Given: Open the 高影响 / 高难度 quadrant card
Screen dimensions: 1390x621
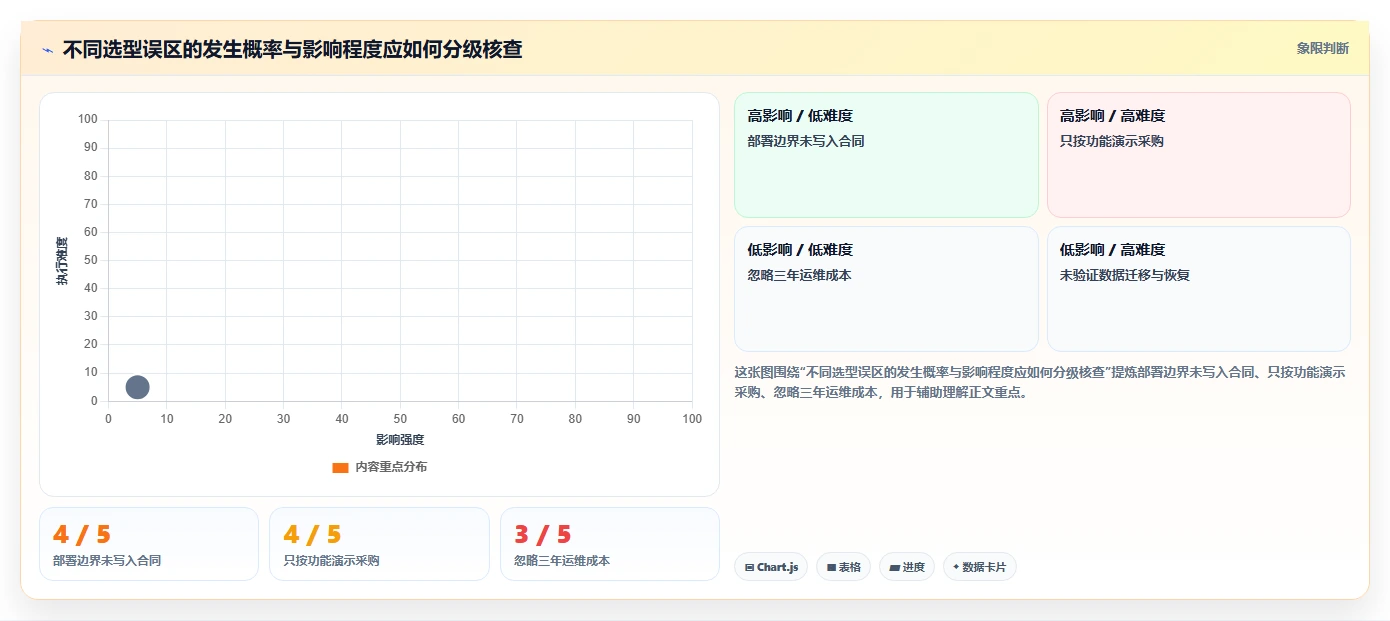Looking at the screenshot, I should pos(1199,155).
